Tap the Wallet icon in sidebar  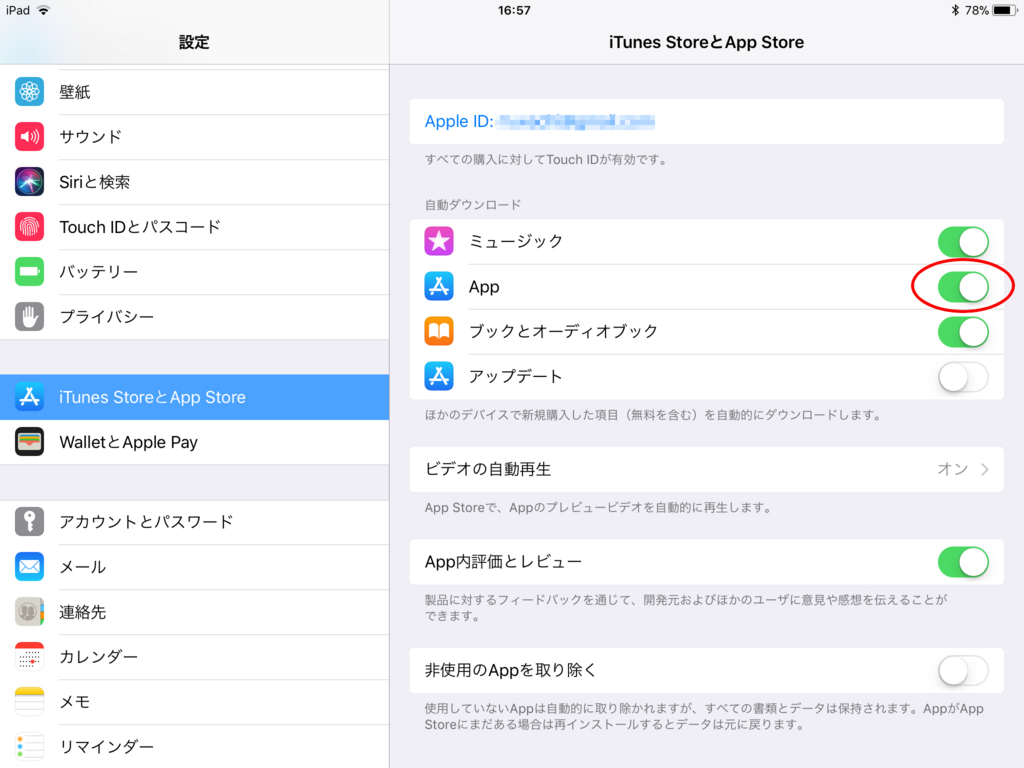point(29,442)
